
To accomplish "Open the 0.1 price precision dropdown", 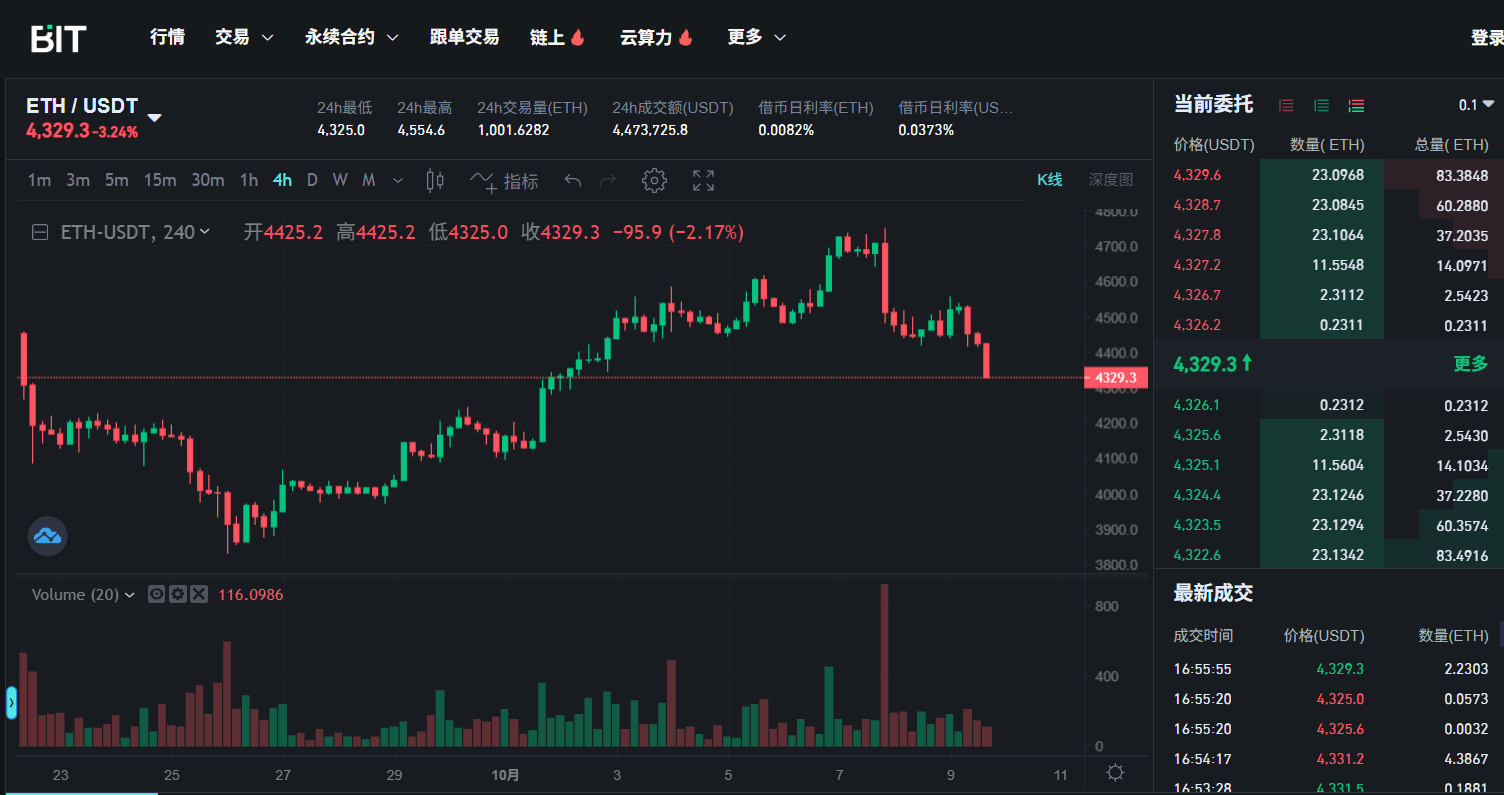I will pos(1476,105).
